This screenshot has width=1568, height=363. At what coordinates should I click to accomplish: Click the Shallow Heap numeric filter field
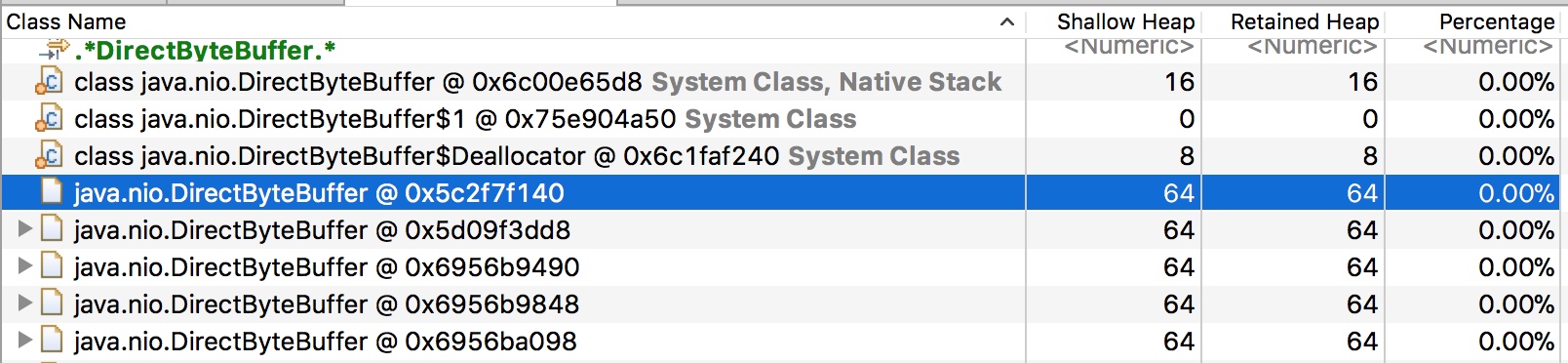(x=1128, y=47)
